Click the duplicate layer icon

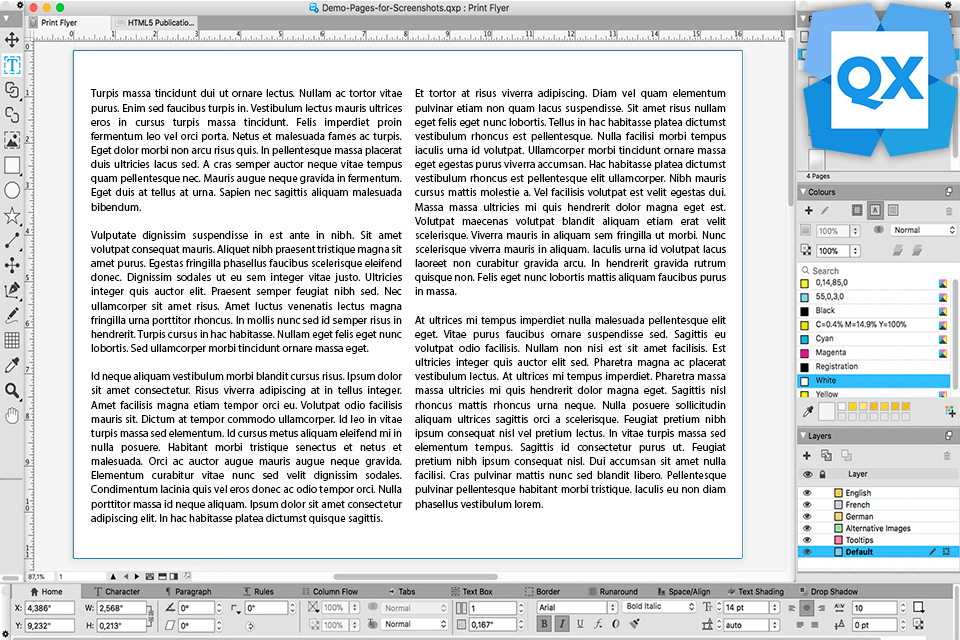point(826,455)
